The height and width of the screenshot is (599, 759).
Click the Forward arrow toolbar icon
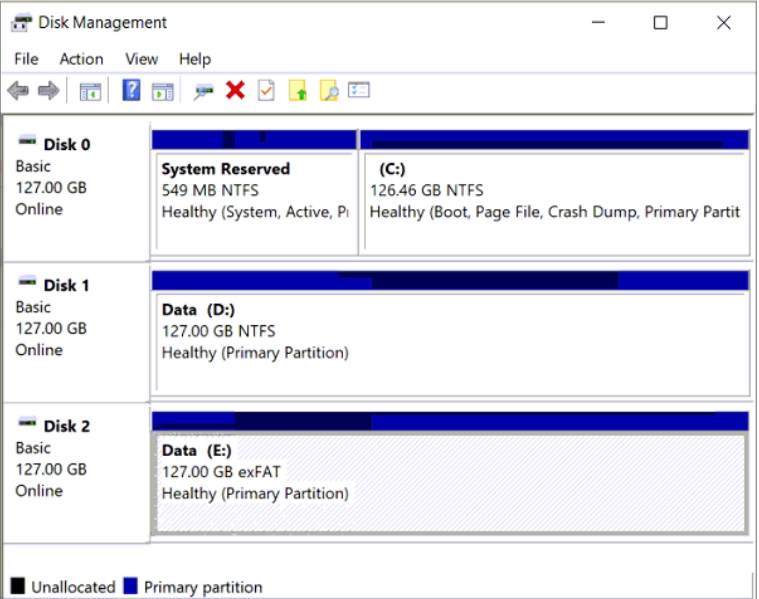point(48,91)
